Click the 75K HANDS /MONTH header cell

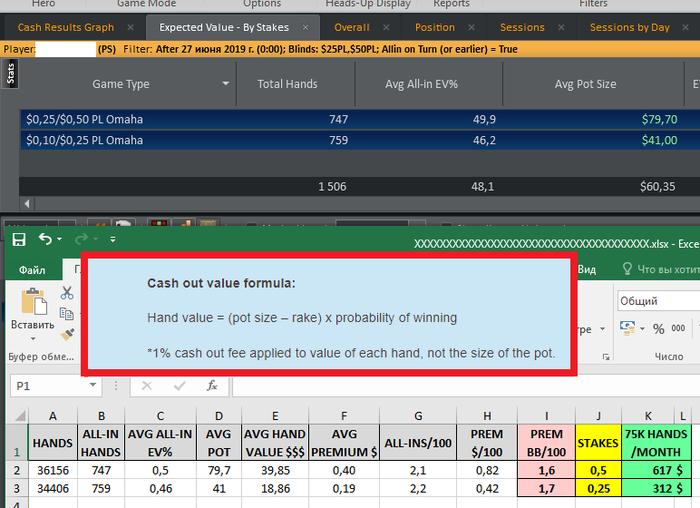656,443
